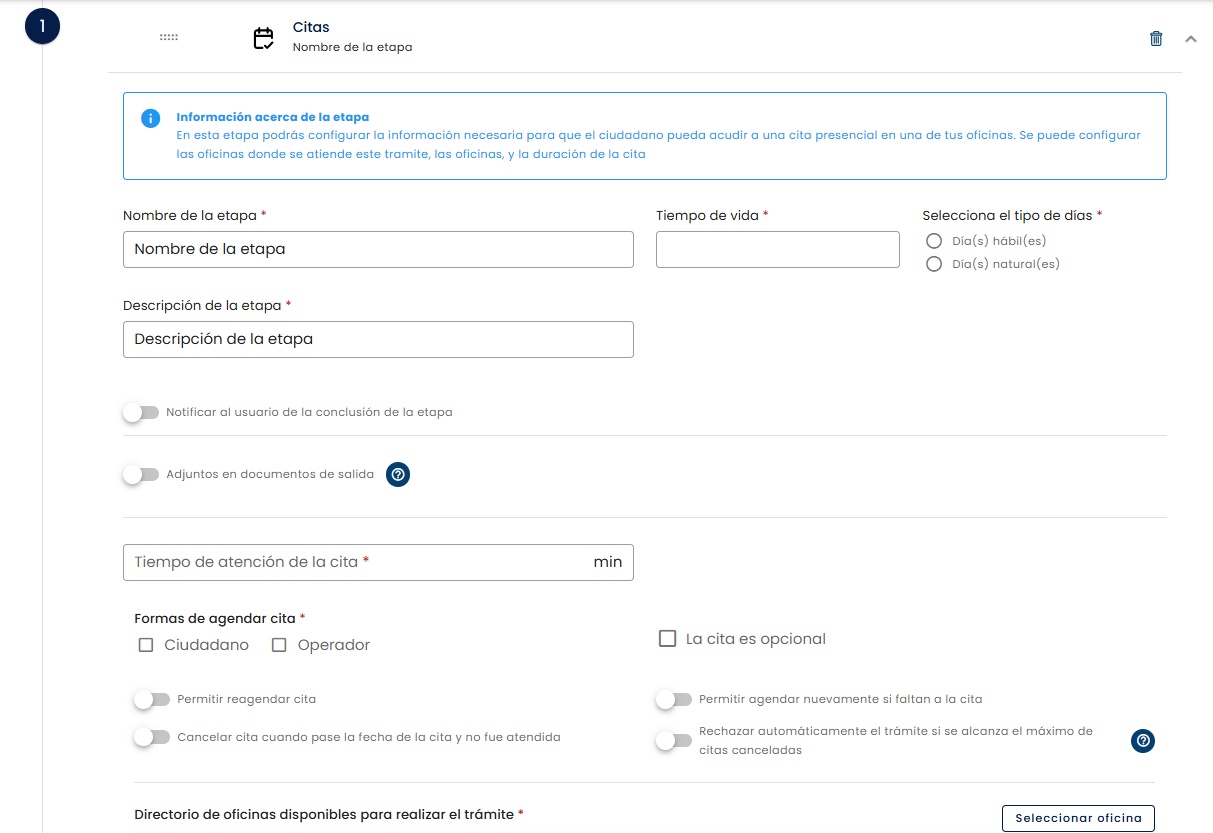This screenshot has height=833, width=1213.
Task: Delete the Citas stage with trash icon
Action: (x=1156, y=39)
